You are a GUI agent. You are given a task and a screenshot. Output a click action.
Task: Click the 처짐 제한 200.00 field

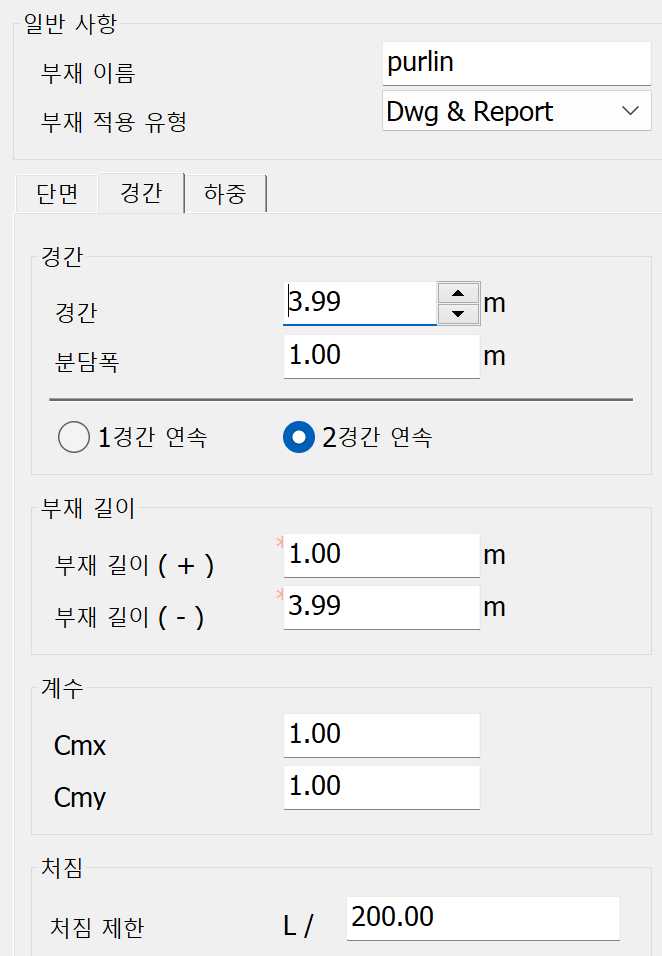click(482, 917)
